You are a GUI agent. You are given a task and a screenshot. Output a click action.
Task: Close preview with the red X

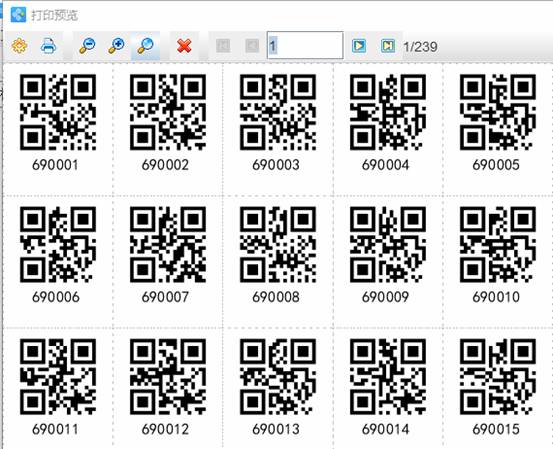pyautogui.click(x=184, y=46)
